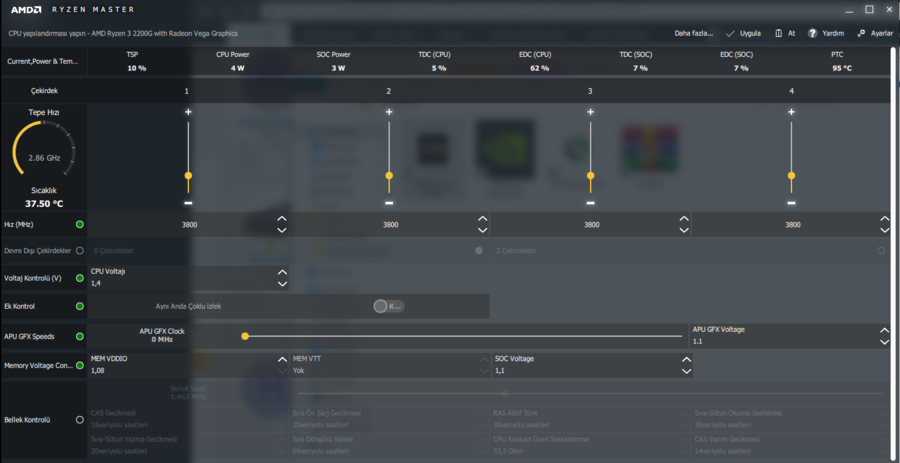Select the 0 Çekirdekler radio option

click(x=479, y=251)
